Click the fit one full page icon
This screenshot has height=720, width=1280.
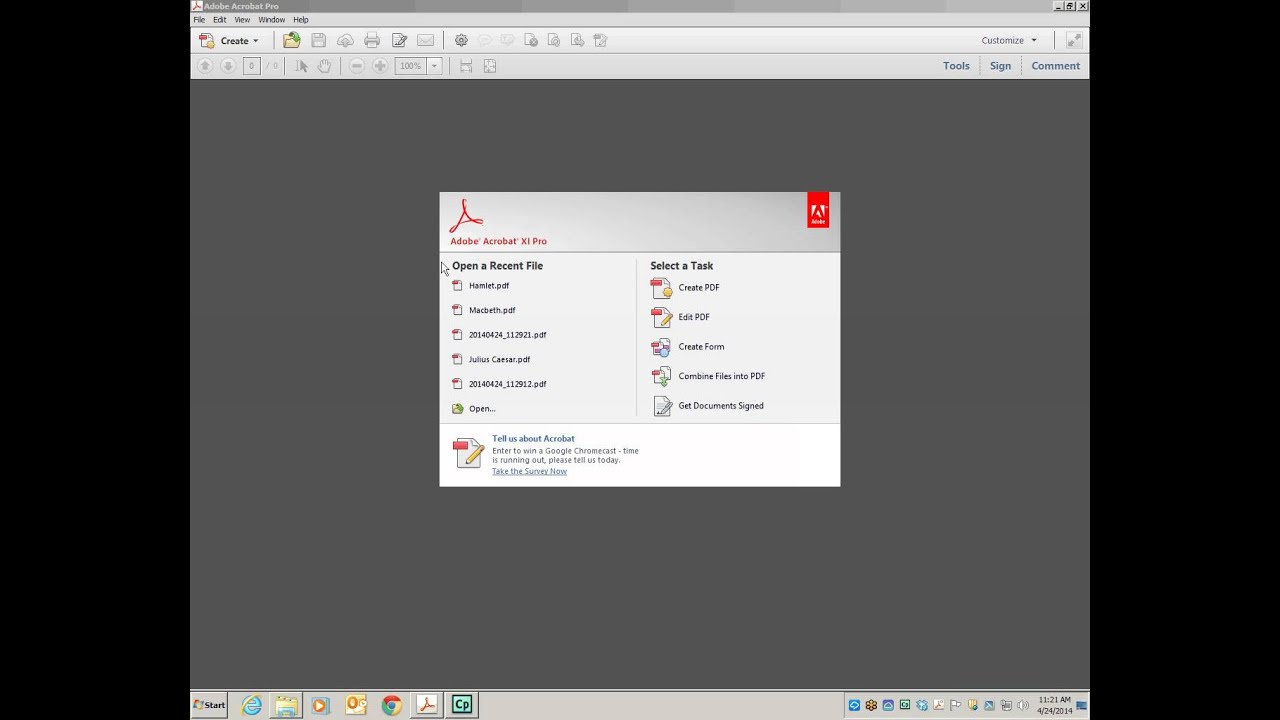[490, 66]
